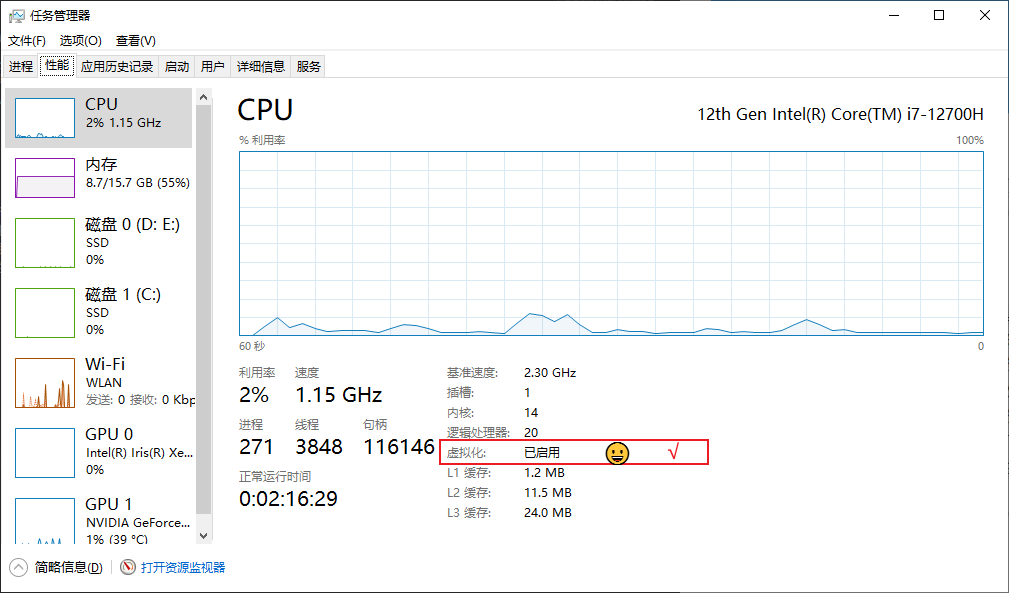Click the resource monitor icon
Image resolution: width=1009 pixels, height=593 pixels.
[127, 567]
